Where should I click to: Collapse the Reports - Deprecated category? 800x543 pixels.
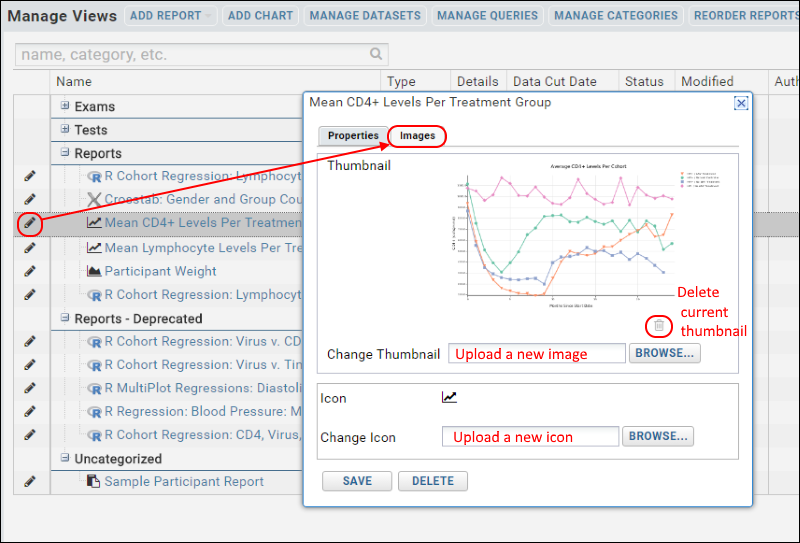tap(65, 317)
